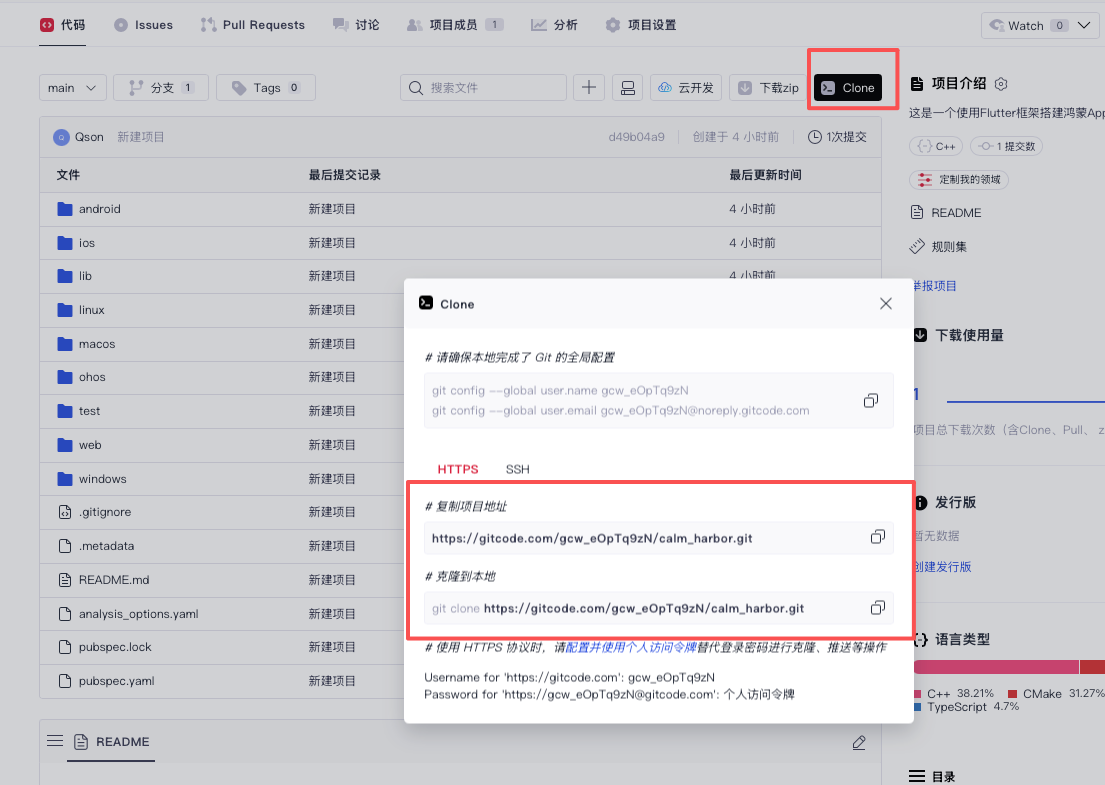Image resolution: width=1105 pixels, height=785 pixels.
Task: Select the HTTPS tab
Action: pyautogui.click(x=457, y=469)
